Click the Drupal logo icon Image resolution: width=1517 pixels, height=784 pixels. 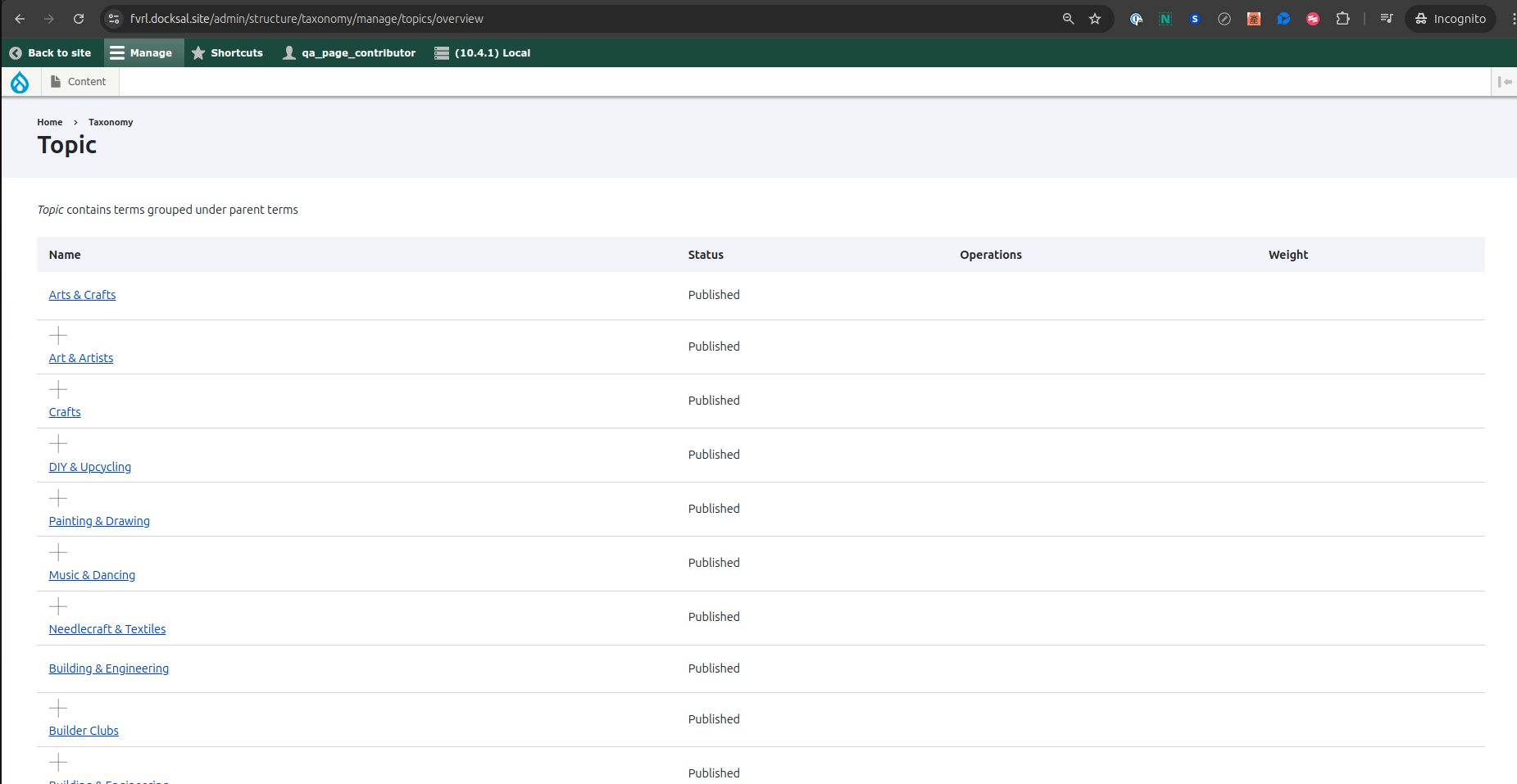coord(20,81)
